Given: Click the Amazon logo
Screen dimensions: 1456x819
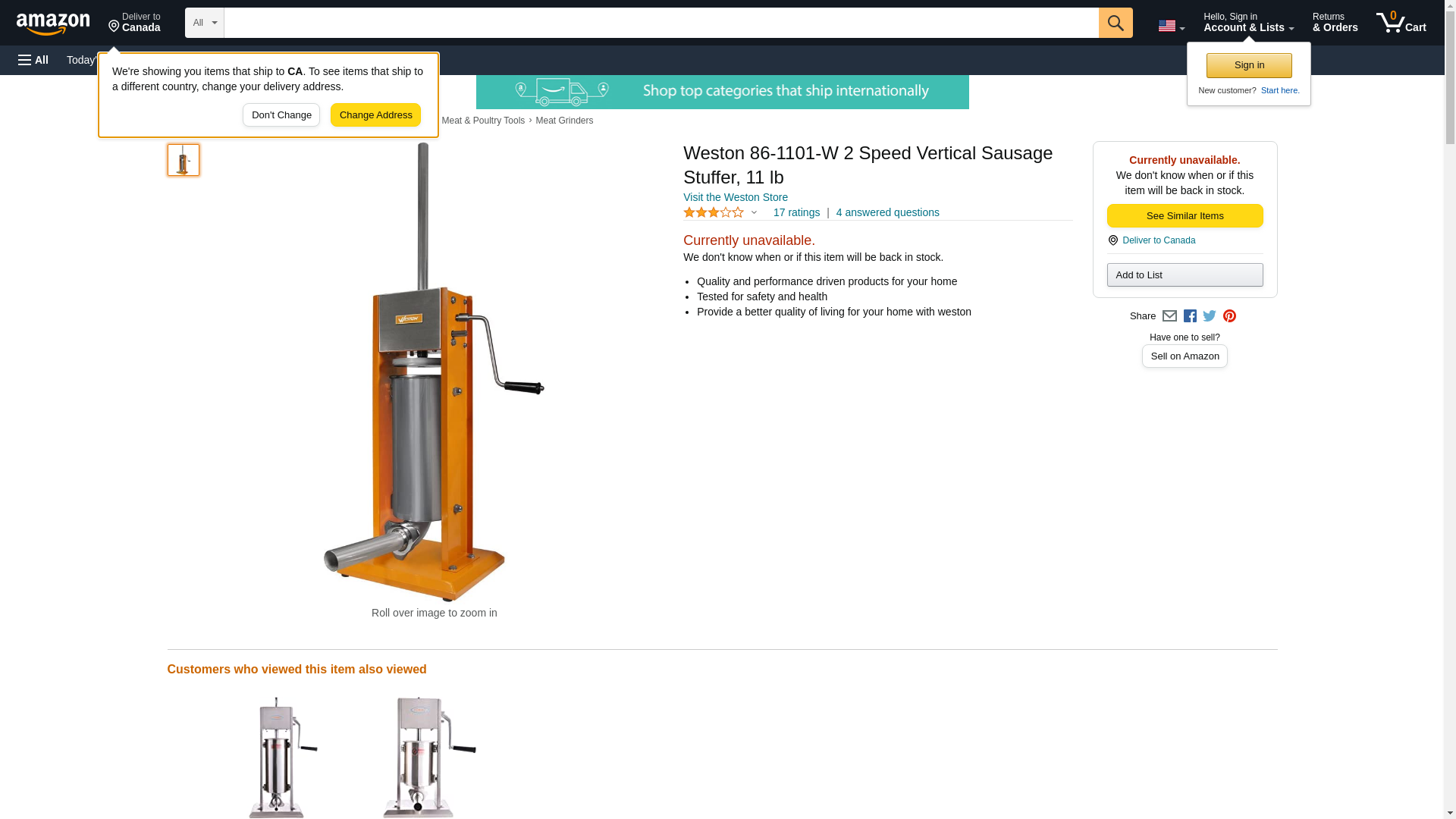Looking at the screenshot, I should coord(53,24).
